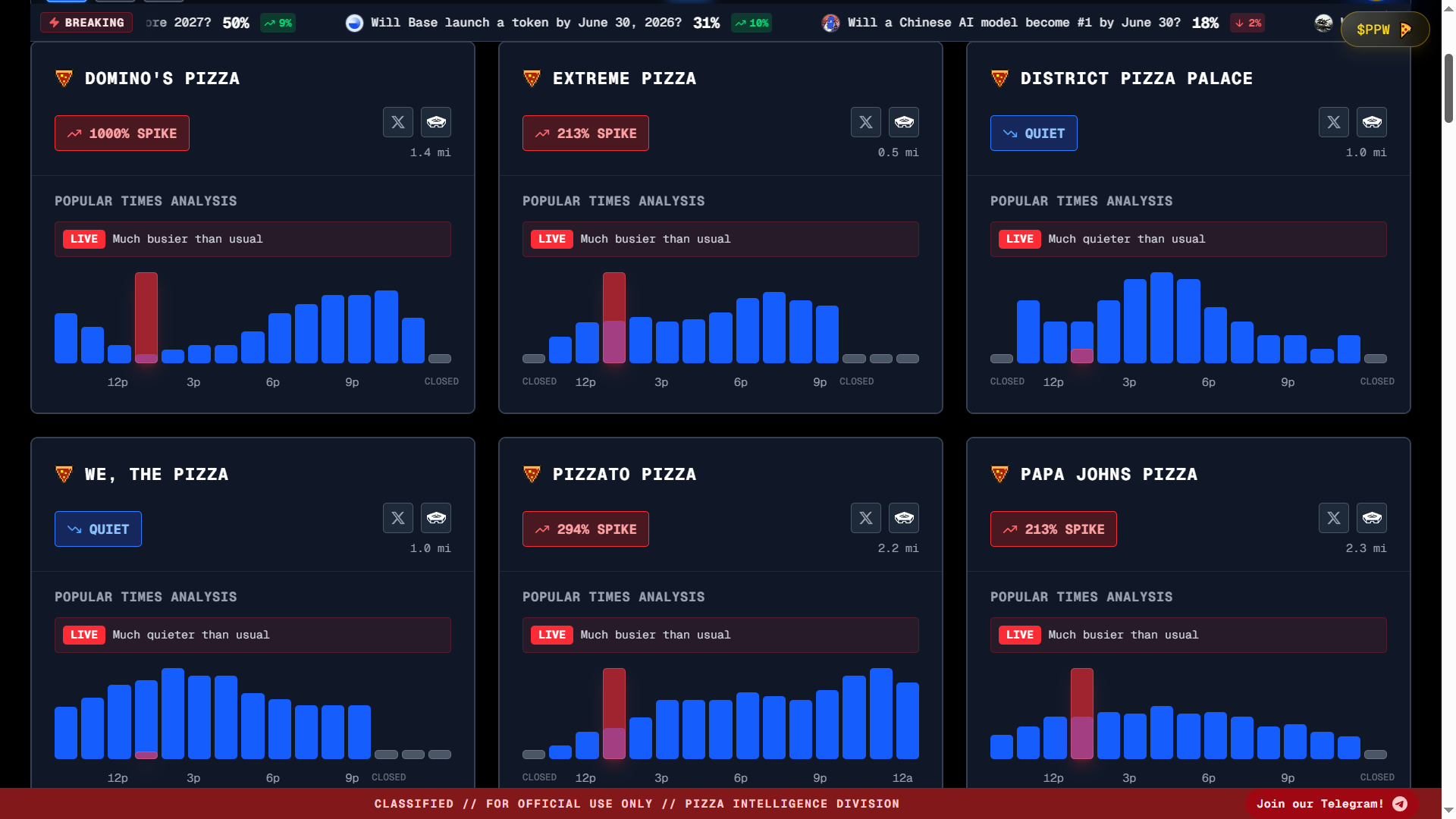This screenshot has height=819, width=1456.
Task: Click the 294% SPIKE badge on Pizzato Pizza
Action: click(x=585, y=529)
